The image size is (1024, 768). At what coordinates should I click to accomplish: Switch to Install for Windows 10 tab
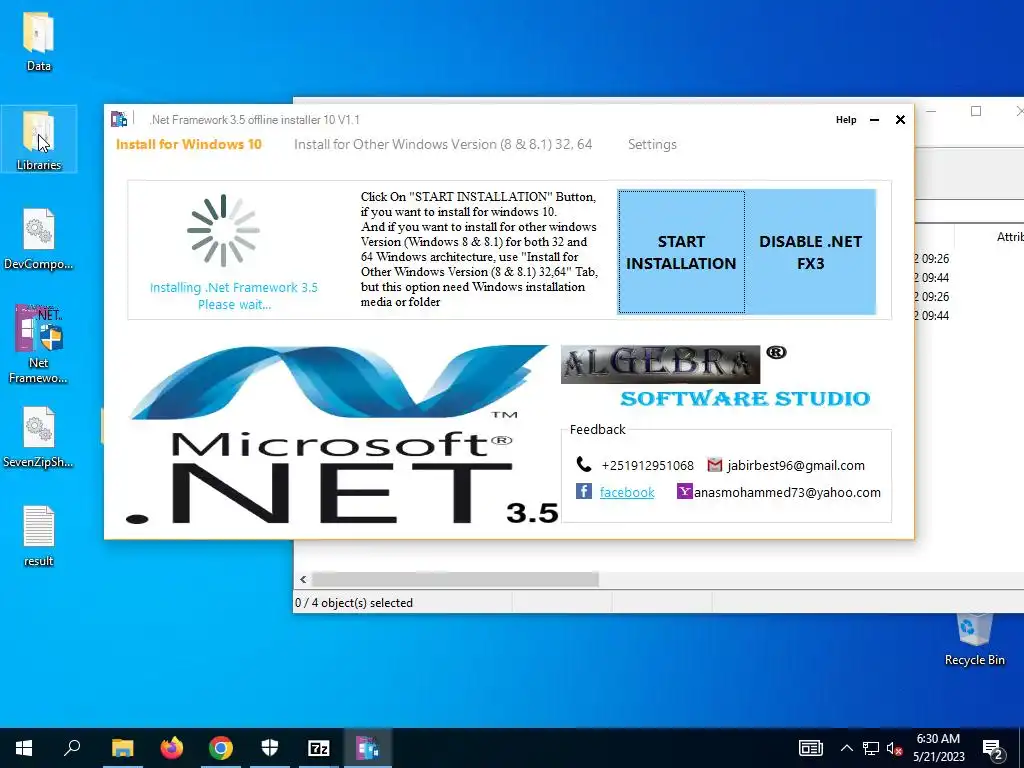tap(189, 144)
